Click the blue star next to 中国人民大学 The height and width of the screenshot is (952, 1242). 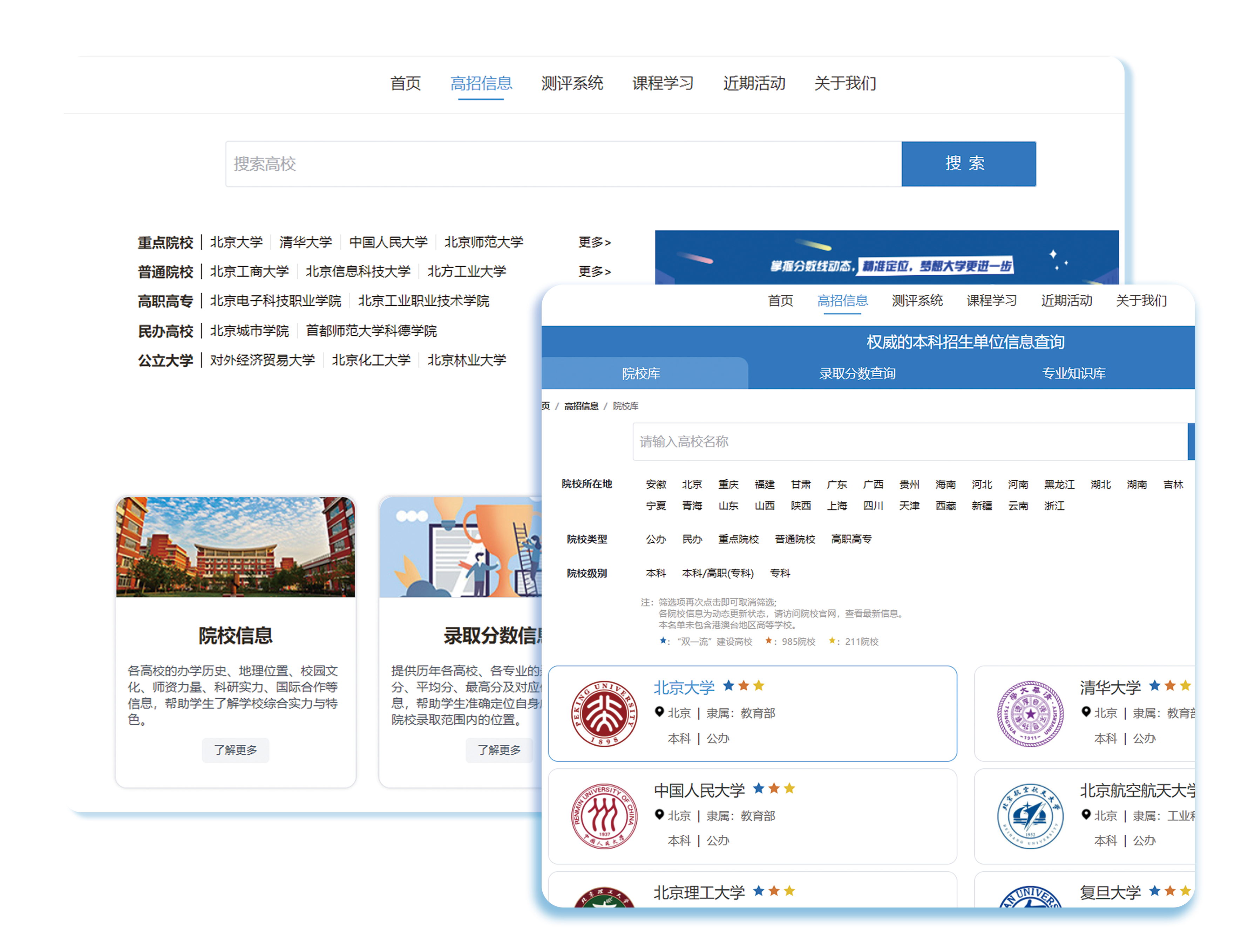758,788
